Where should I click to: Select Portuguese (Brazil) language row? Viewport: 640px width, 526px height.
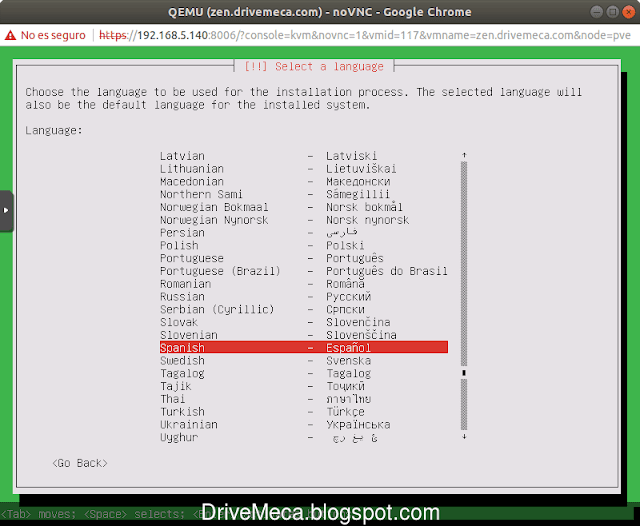tap(304, 271)
